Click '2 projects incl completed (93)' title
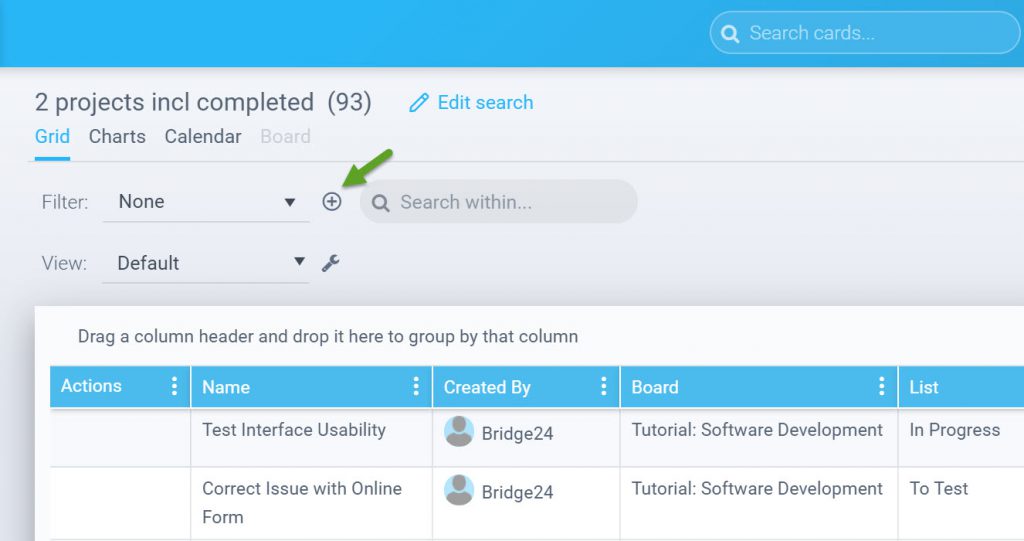 [203, 103]
